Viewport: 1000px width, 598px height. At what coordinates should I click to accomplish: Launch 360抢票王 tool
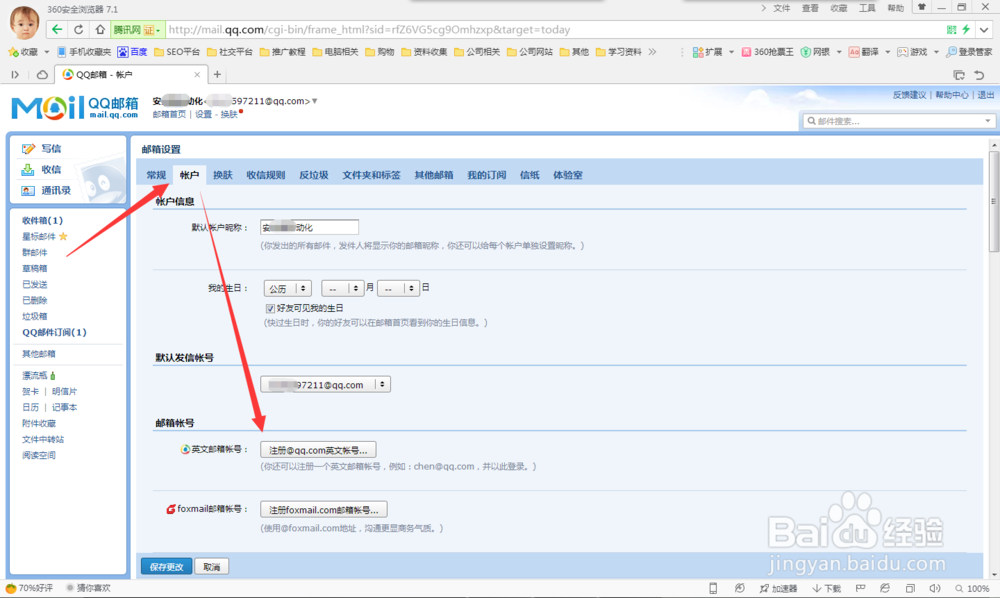pyautogui.click(x=767, y=52)
